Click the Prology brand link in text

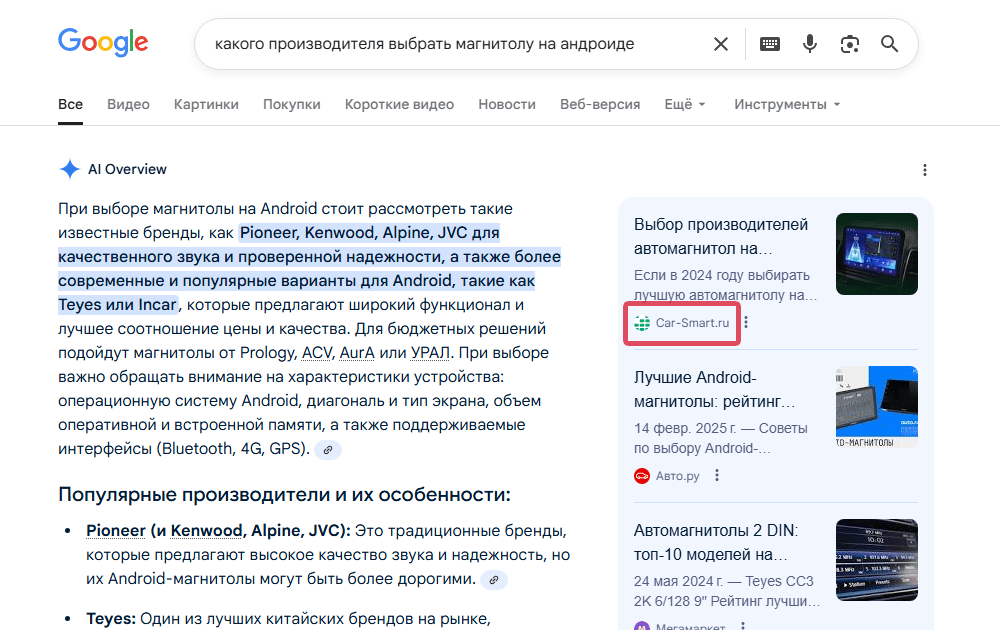[270, 353]
